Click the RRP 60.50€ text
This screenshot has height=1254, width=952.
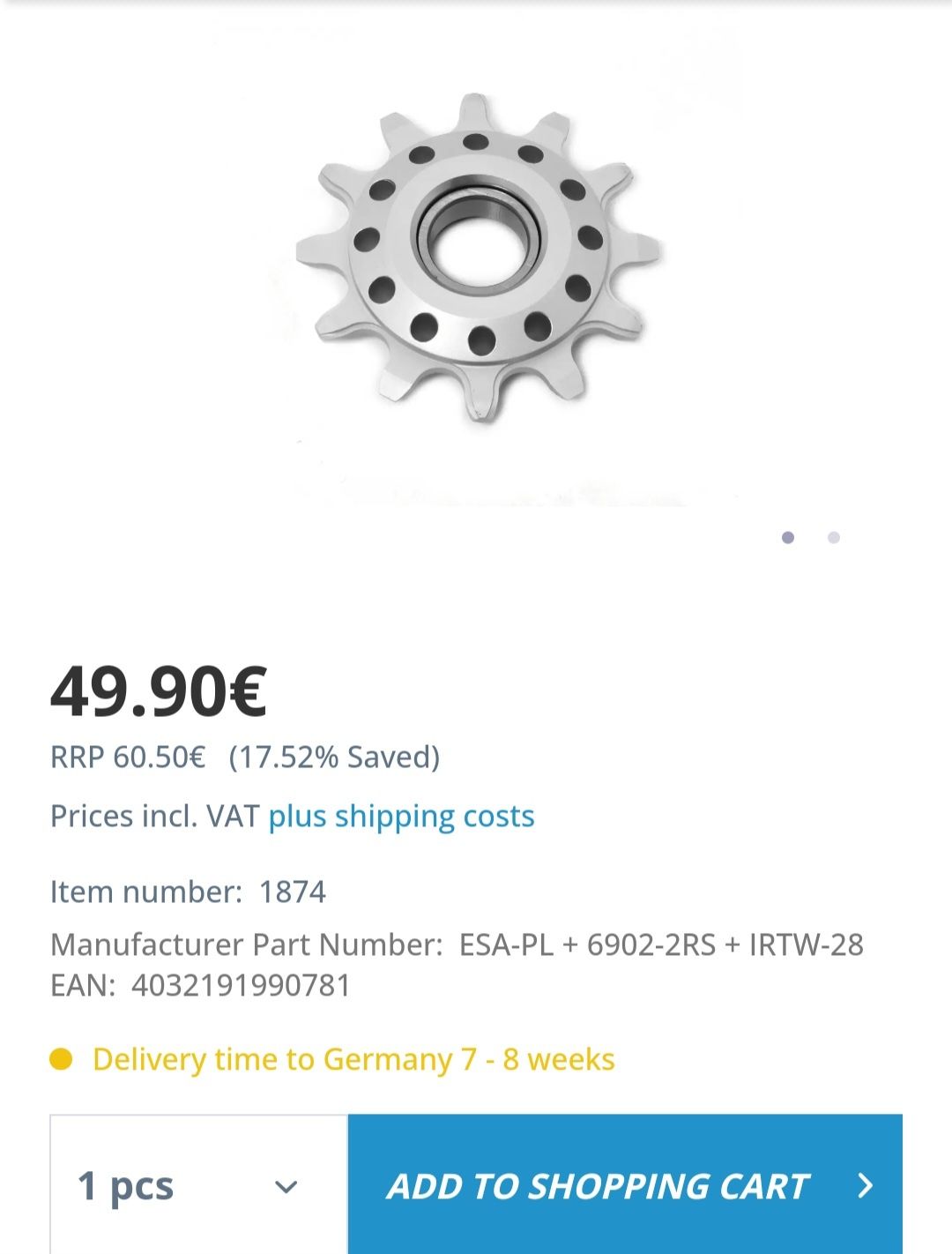click(x=128, y=758)
